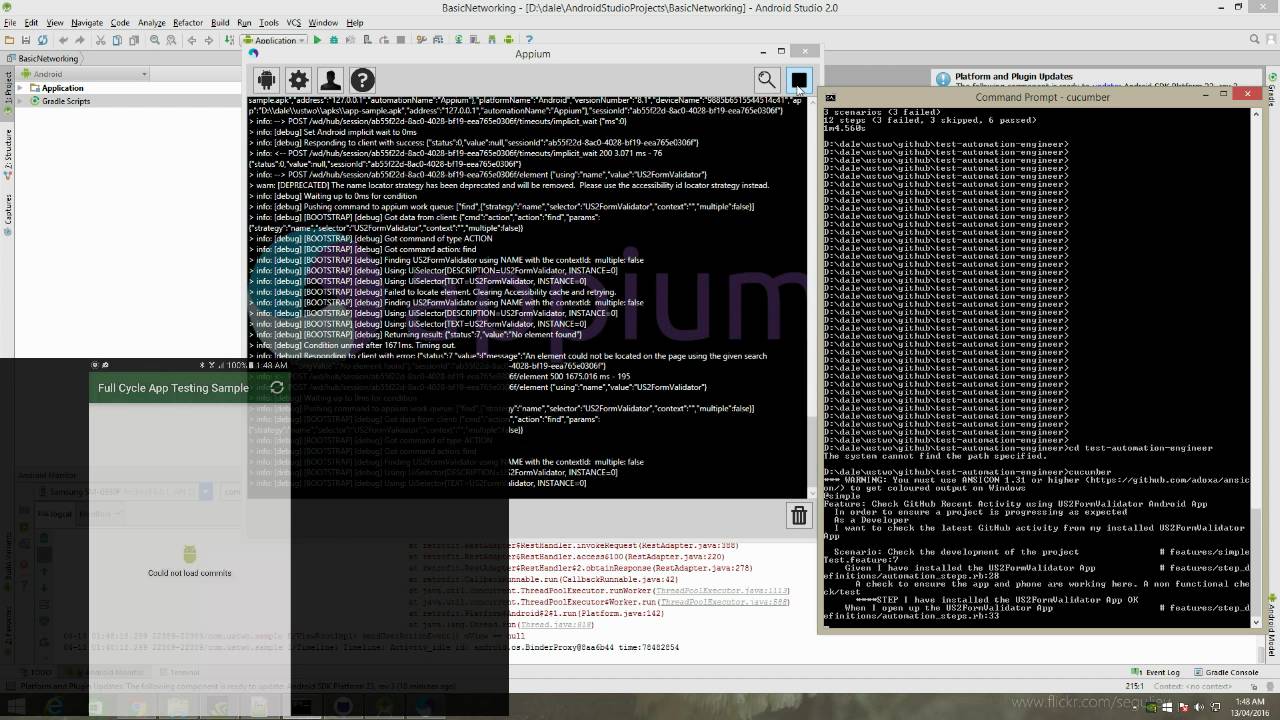
Task: Open Appium General Settings gear
Action: point(298,80)
